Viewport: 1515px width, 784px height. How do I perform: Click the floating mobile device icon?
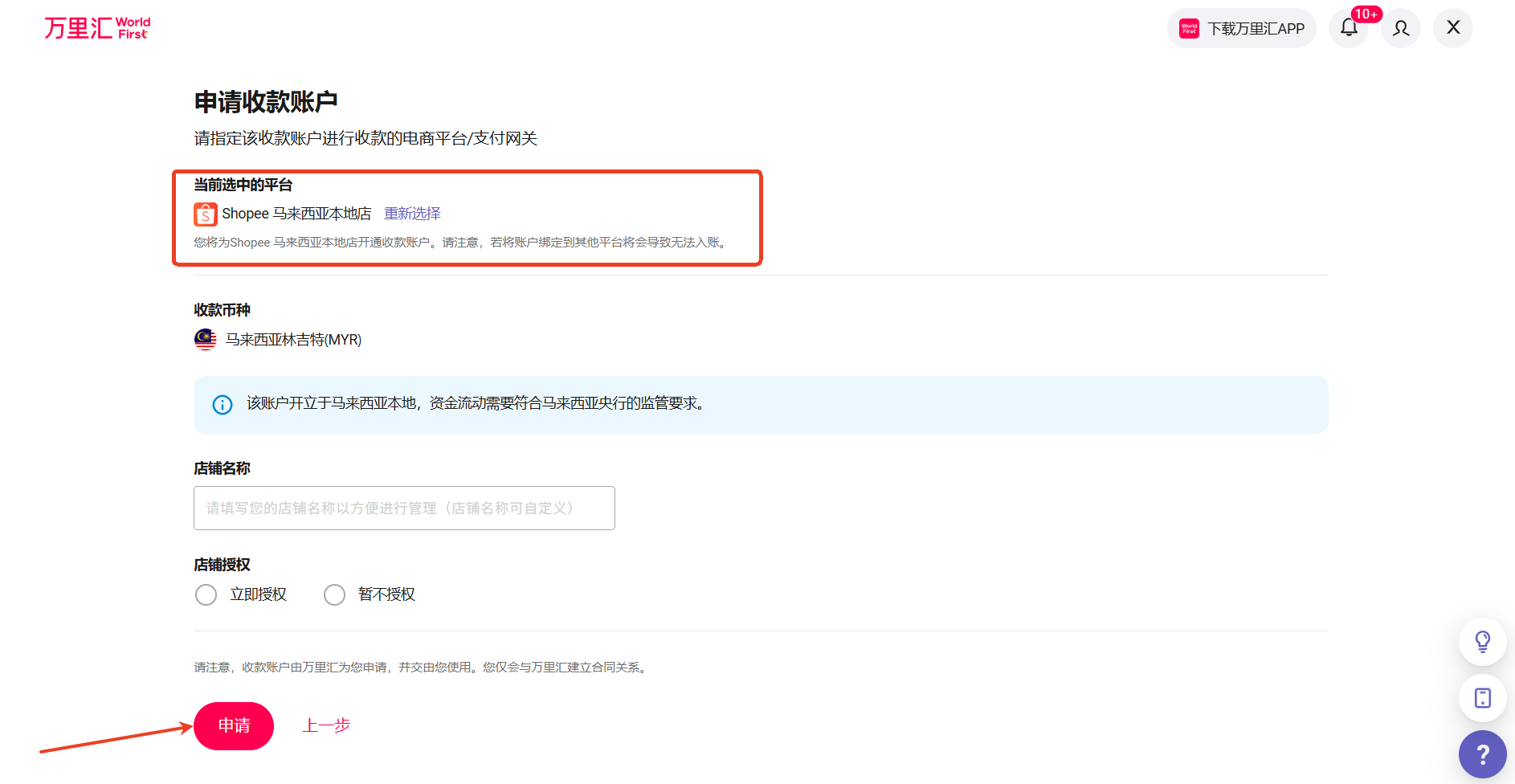click(1482, 697)
